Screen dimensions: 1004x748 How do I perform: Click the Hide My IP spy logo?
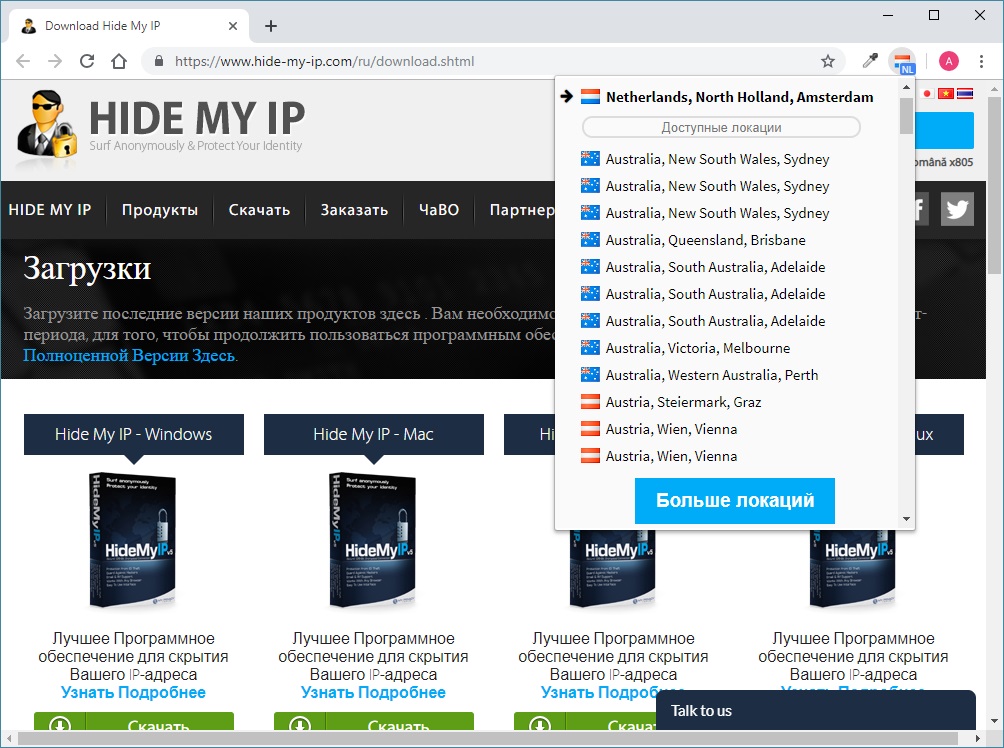coord(46,124)
